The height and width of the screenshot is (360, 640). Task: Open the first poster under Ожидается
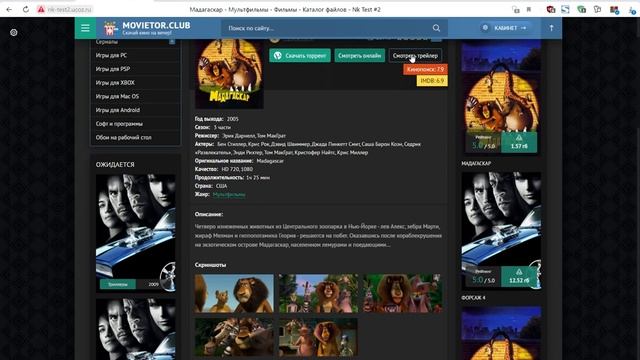136,233
